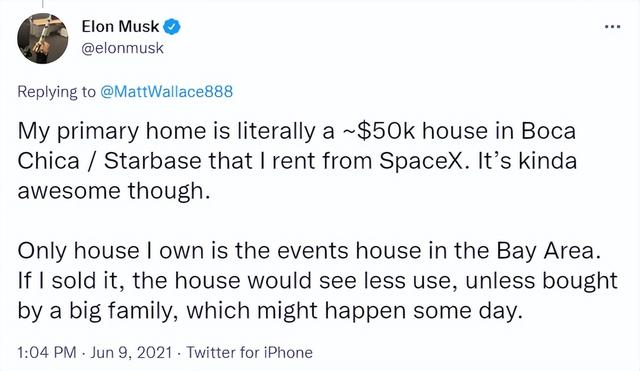Open the tweet author's round profile picture

click(x=42, y=38)
